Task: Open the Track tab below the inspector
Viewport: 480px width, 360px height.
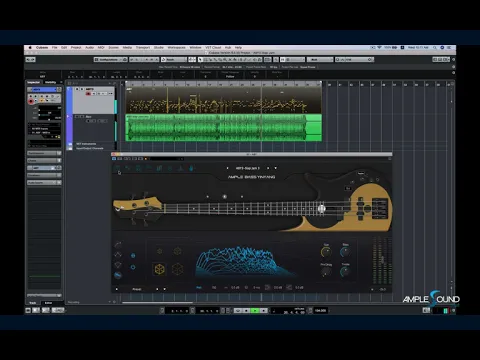Action: click(x=33, y=303)
